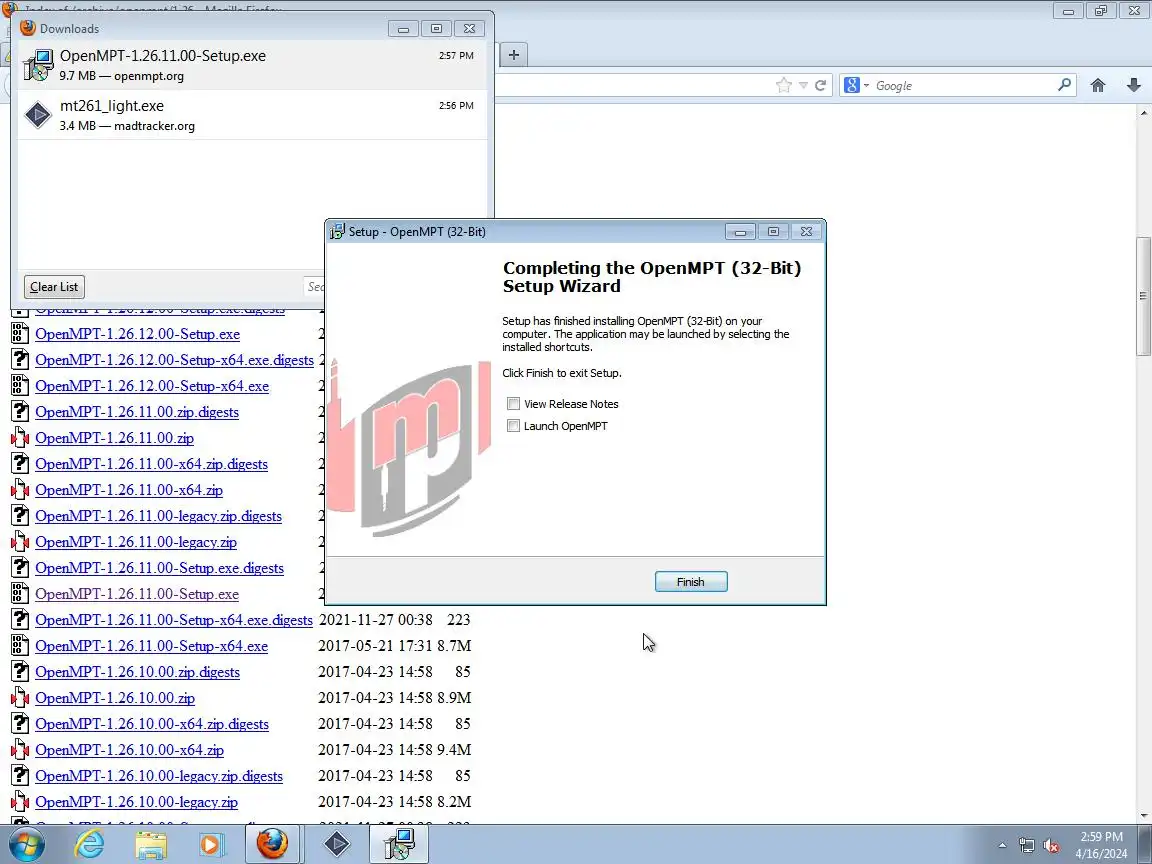Click unknown-file icon beside OpenMPT-1.26.11.00.zip.digests
The width and height of the screenshot is (1152, 864).
click(x=20, y=411)
